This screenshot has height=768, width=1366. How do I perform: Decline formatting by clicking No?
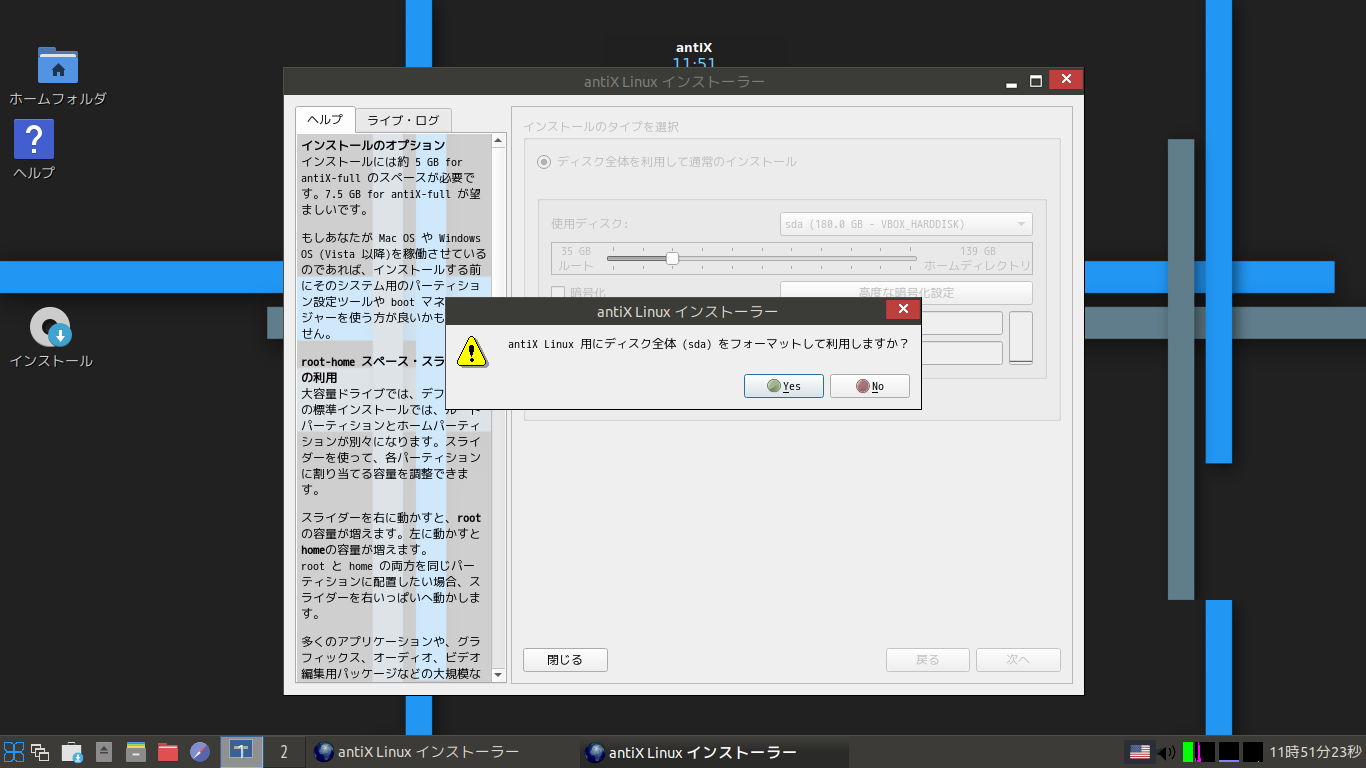point(870,386)
